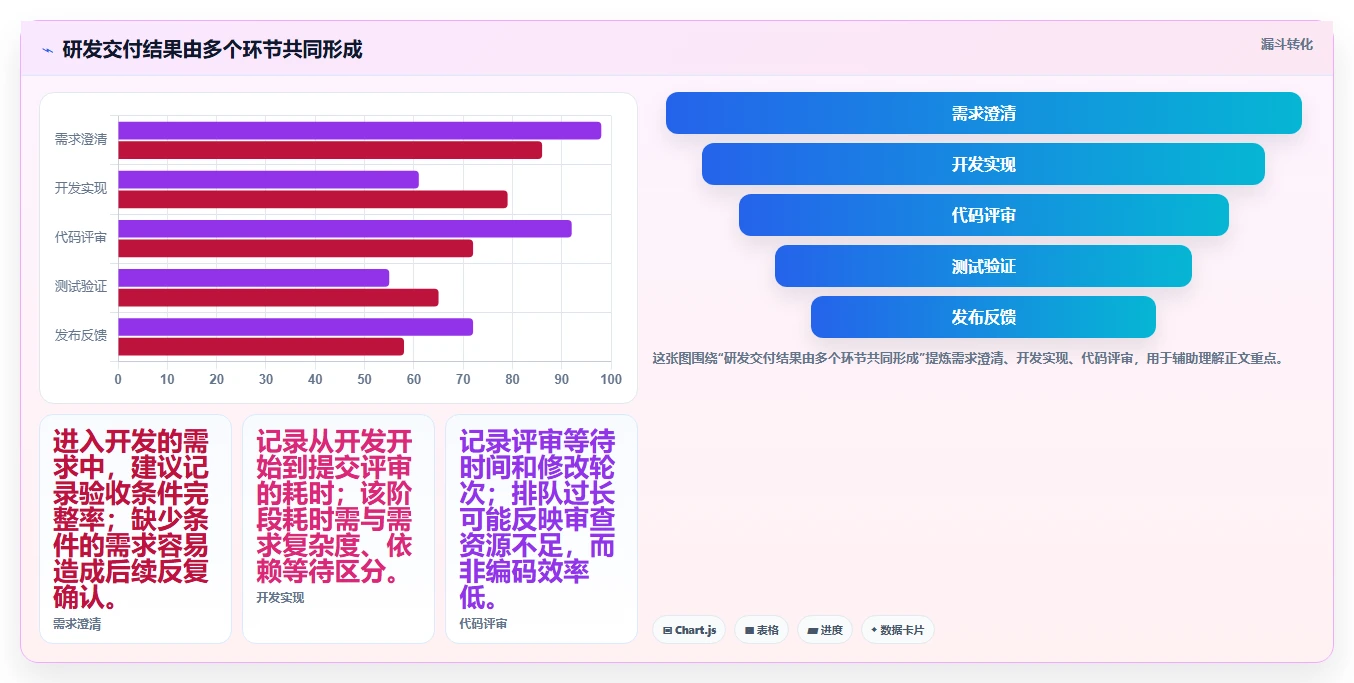1354x683 pixels.
Task: Click the purple bar for 测试验证
Action: (x=253, y=278)
